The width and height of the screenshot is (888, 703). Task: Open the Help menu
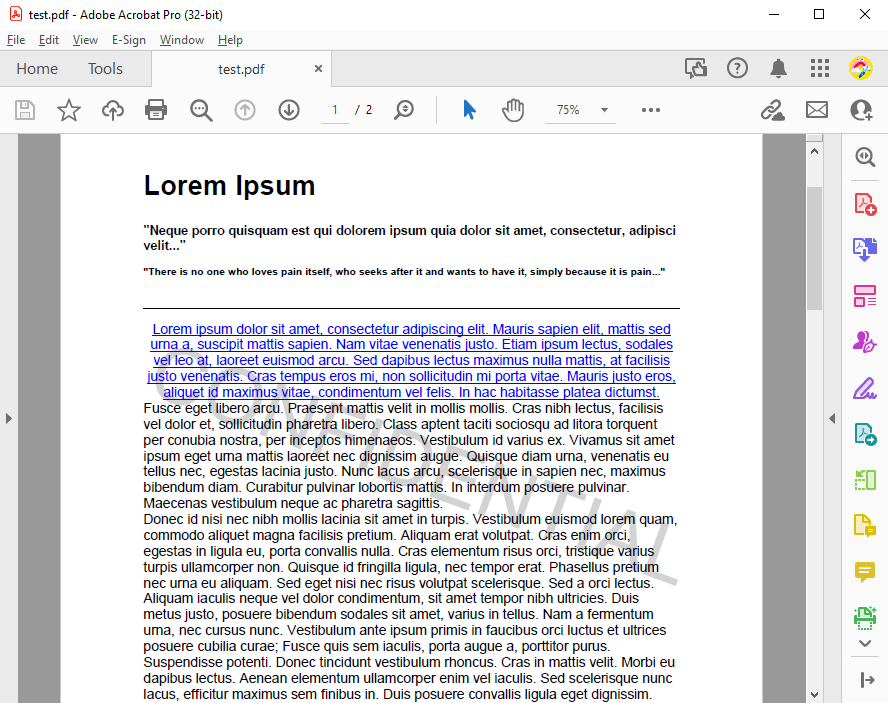pyautogui.click(x=230, y=40)
